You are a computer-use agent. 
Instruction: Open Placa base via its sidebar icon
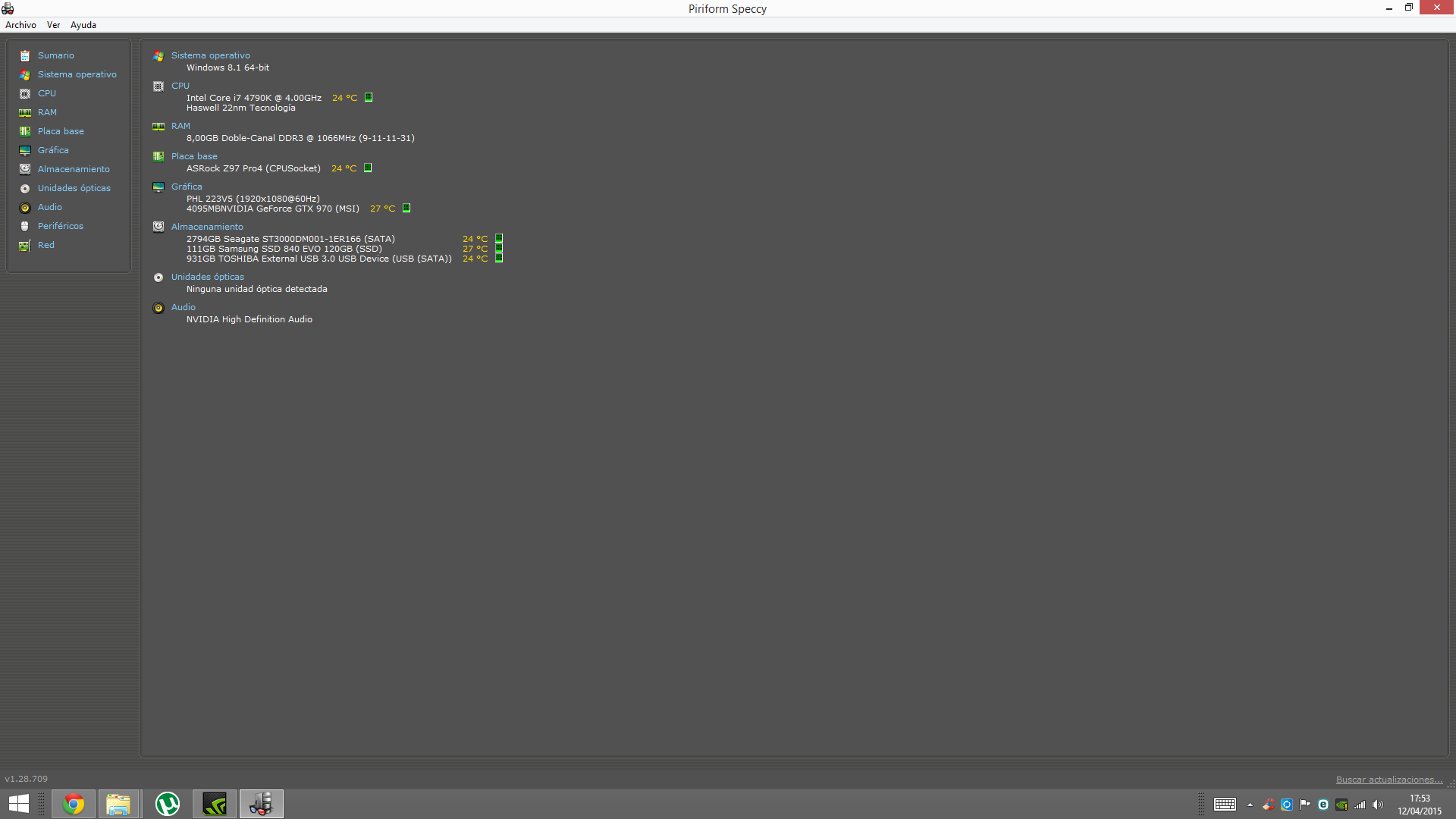tap(25, 131)
